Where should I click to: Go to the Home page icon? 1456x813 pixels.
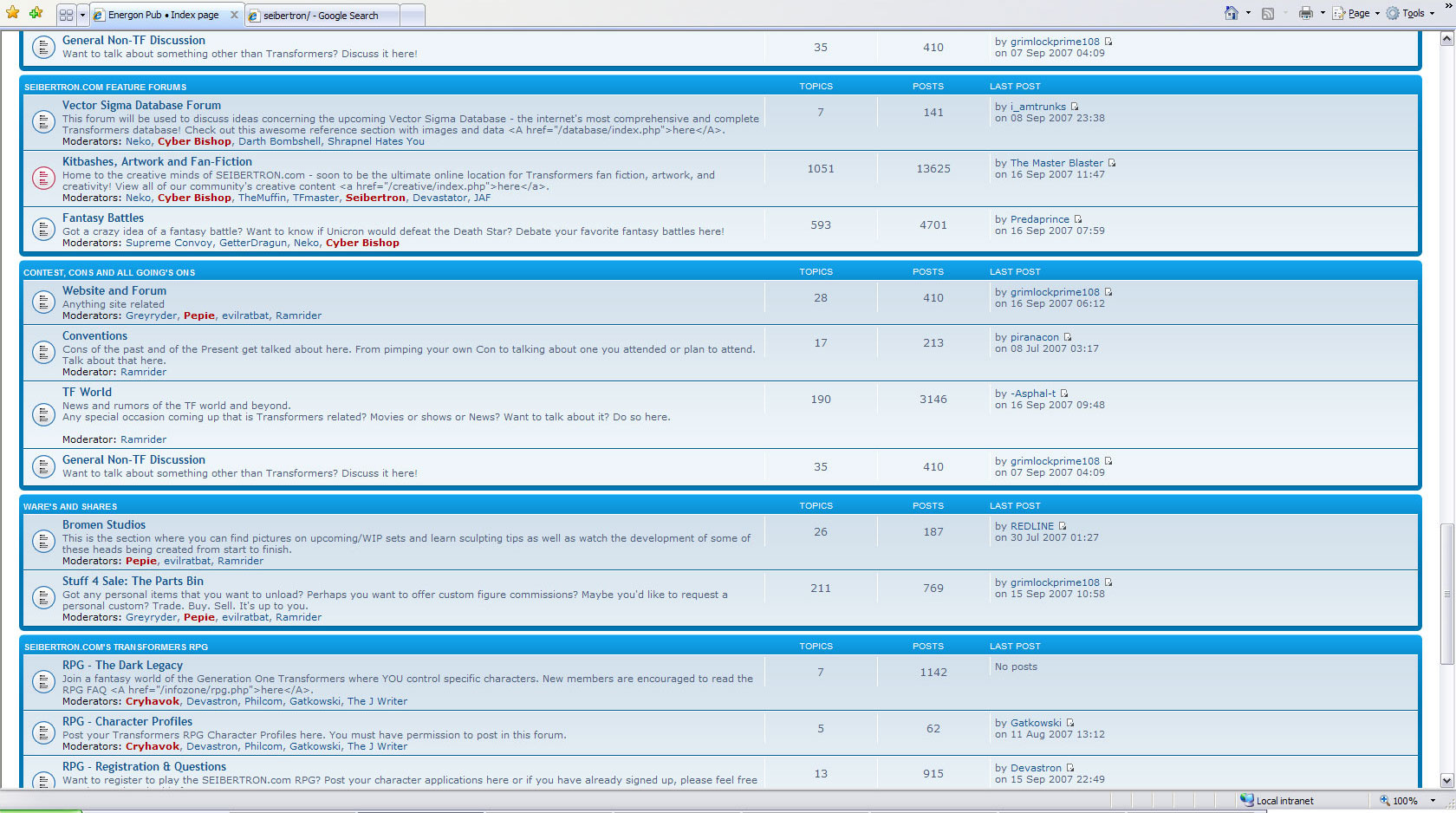tap(1232, 13)
